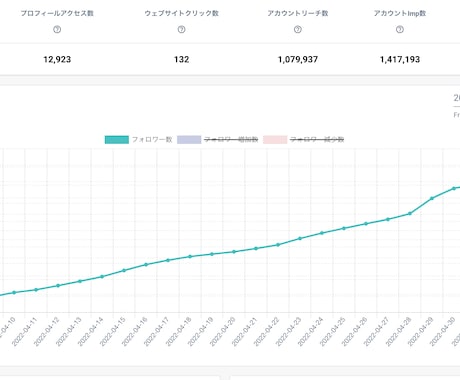Click data point for 2022-04-18
This screenshot has width=460, height=380.
[x=190, y=256]
